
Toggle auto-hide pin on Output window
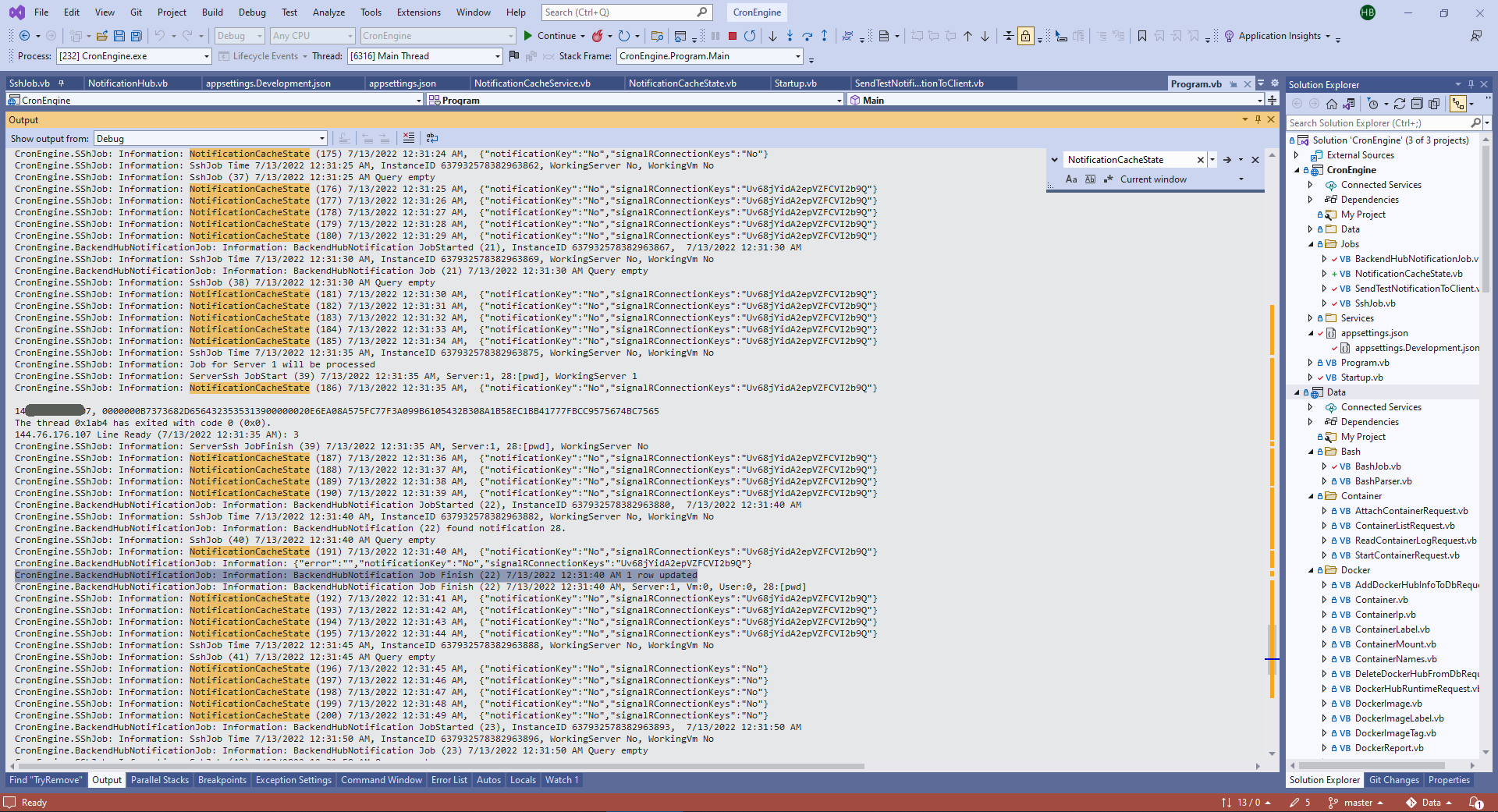click(1258, 119)
